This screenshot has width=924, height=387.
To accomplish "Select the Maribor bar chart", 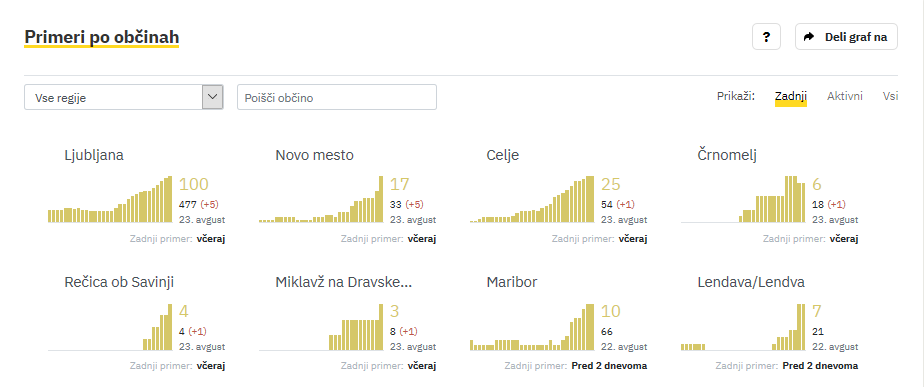I will click(x=532, y=327).
